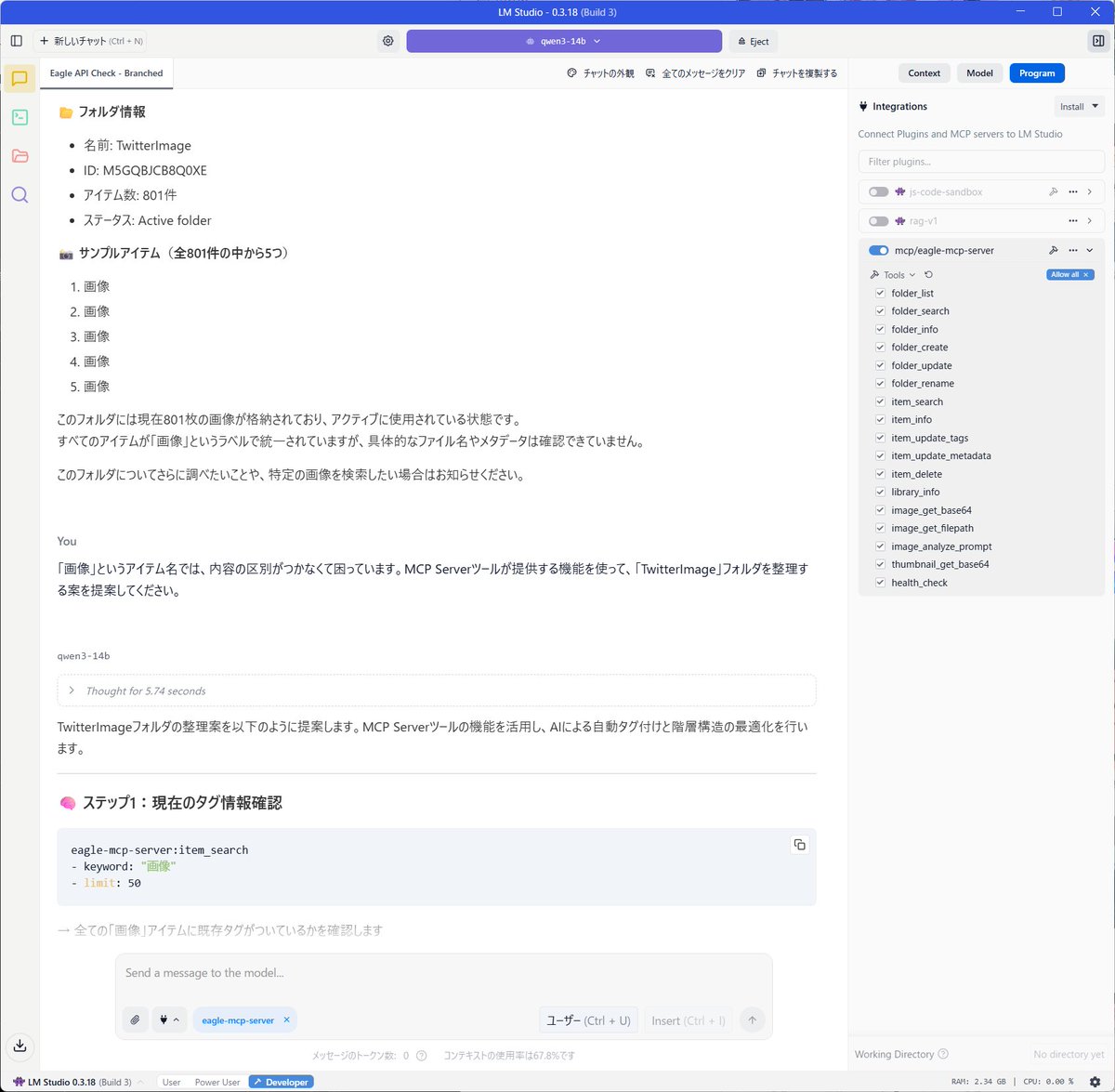Refresh the Tools list
Viewport: 1115px width, 1092px height.
click(x=928, y=275)
